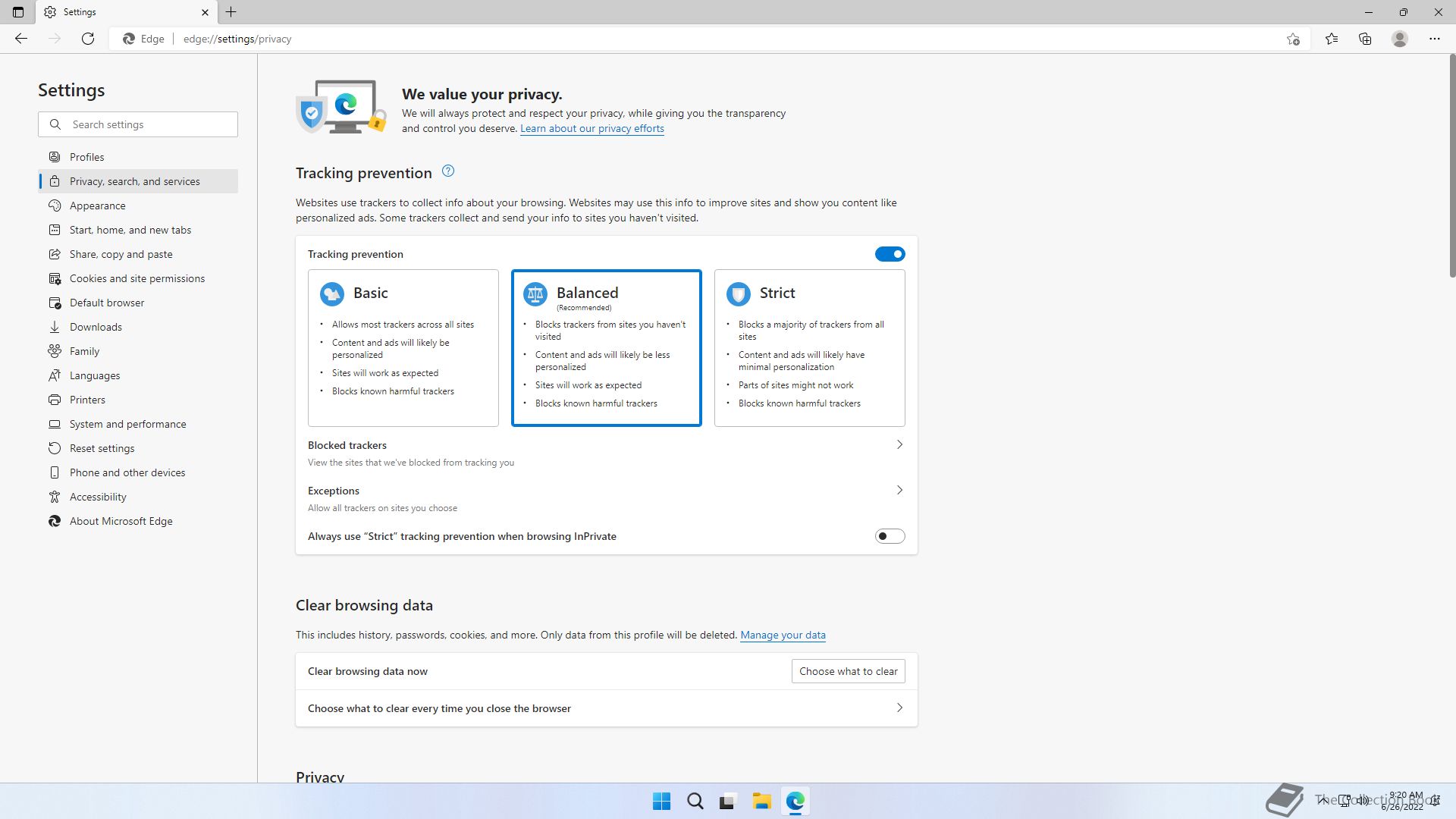Viewport: 1456px width, 819px height.
Task: Open File Explorer from the taskbar
Action: coord(761,802)
